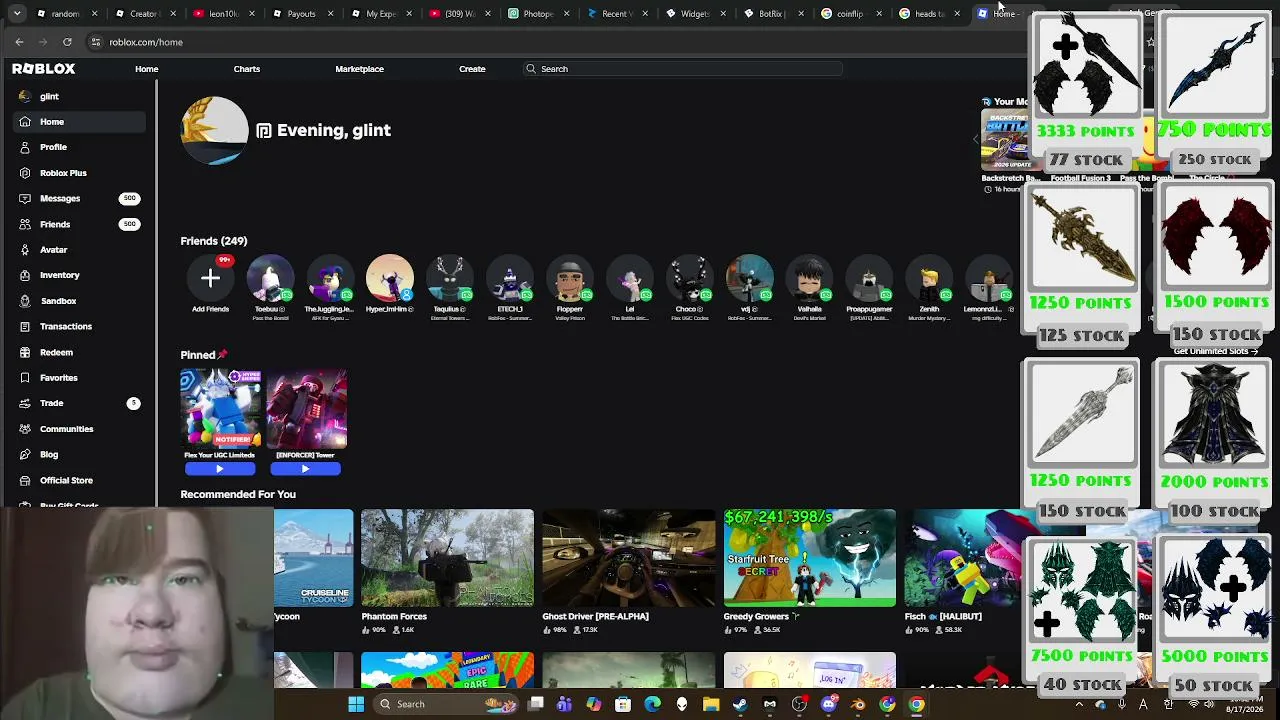This screenshot has width=1280, height=720.
Task: Open the browser tab search dropdown
Action: click(x=17, y=14)
